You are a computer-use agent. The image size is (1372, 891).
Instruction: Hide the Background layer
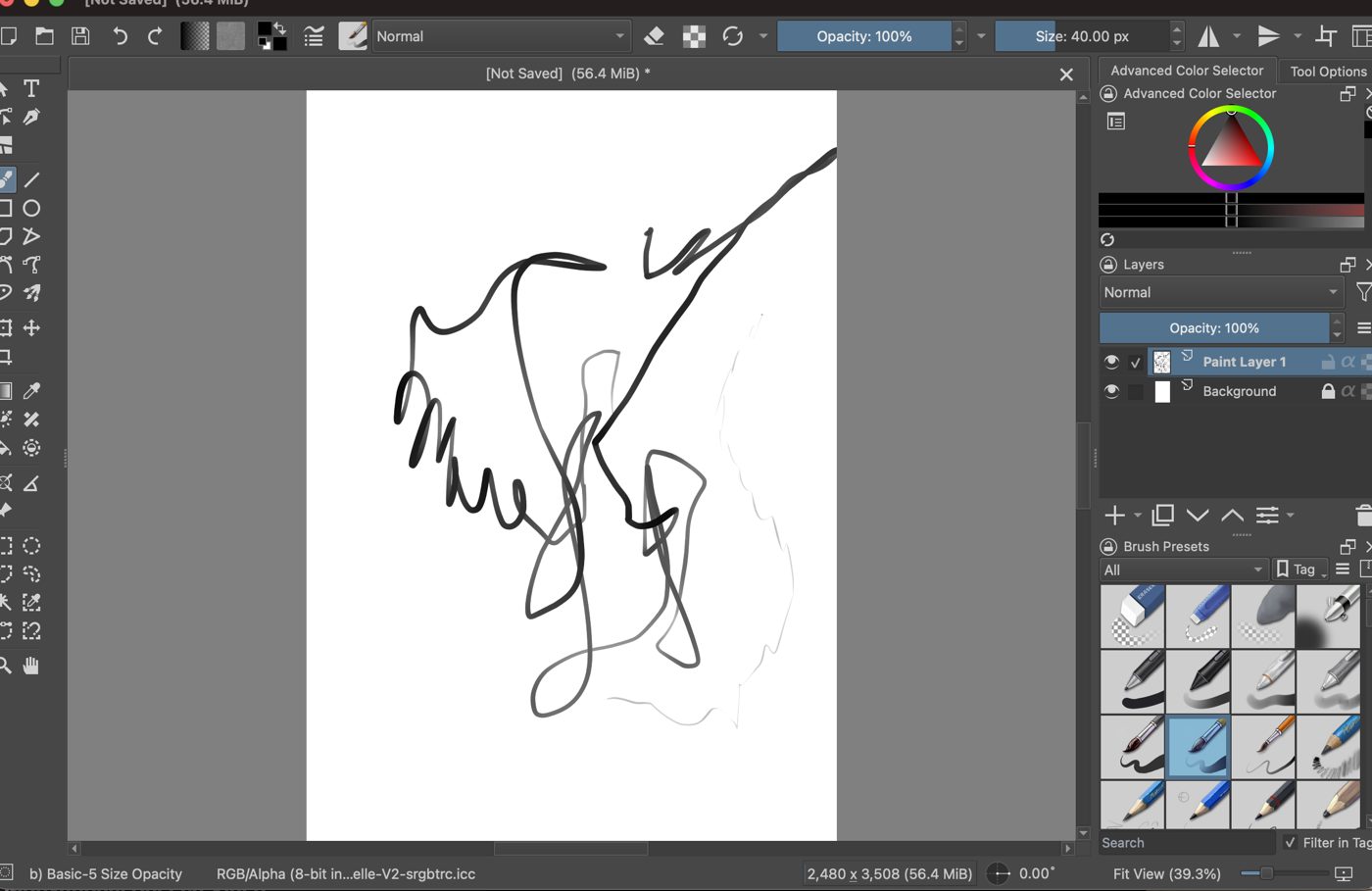1111,391
